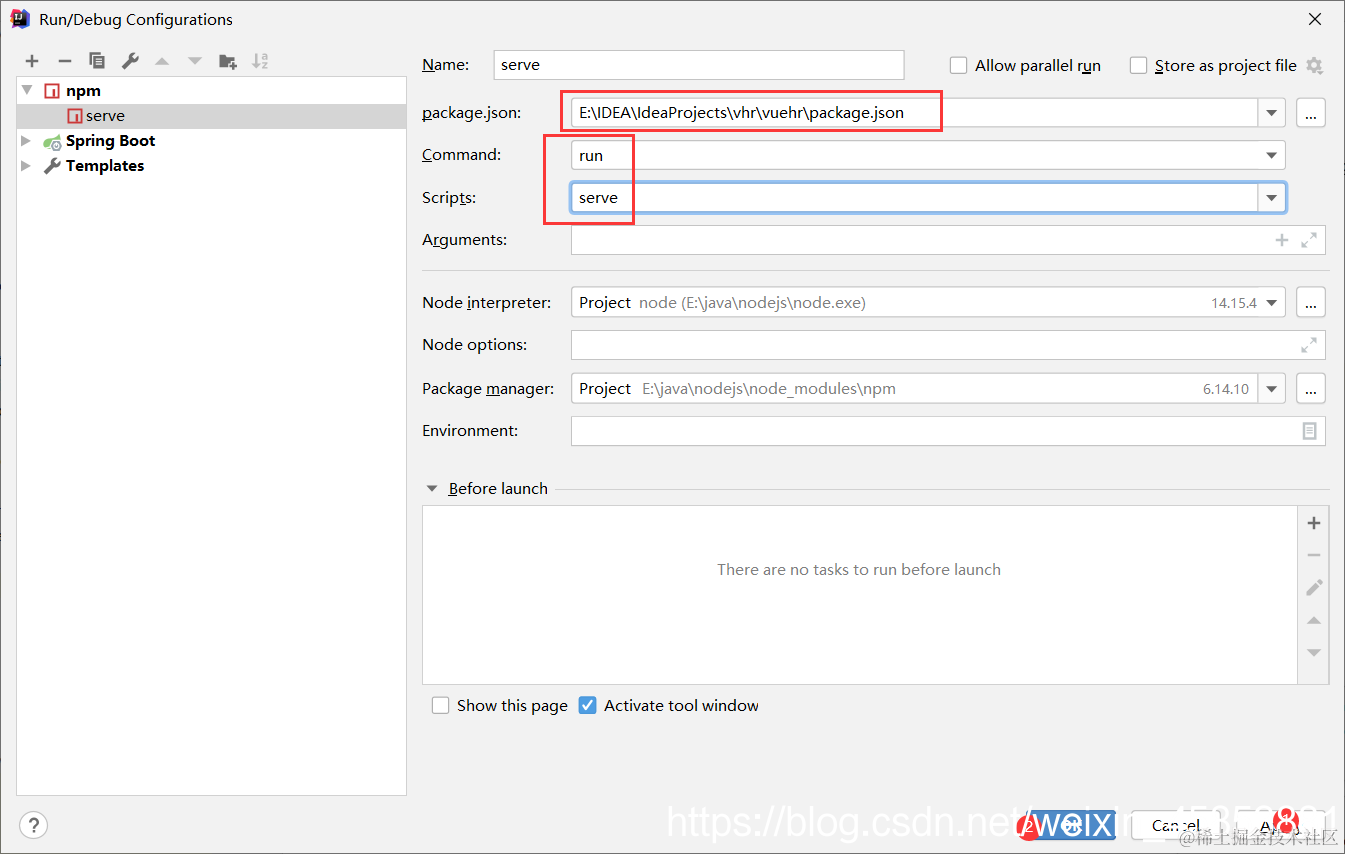
Task: Collapse the npm tree node
Action: (27, 90)
